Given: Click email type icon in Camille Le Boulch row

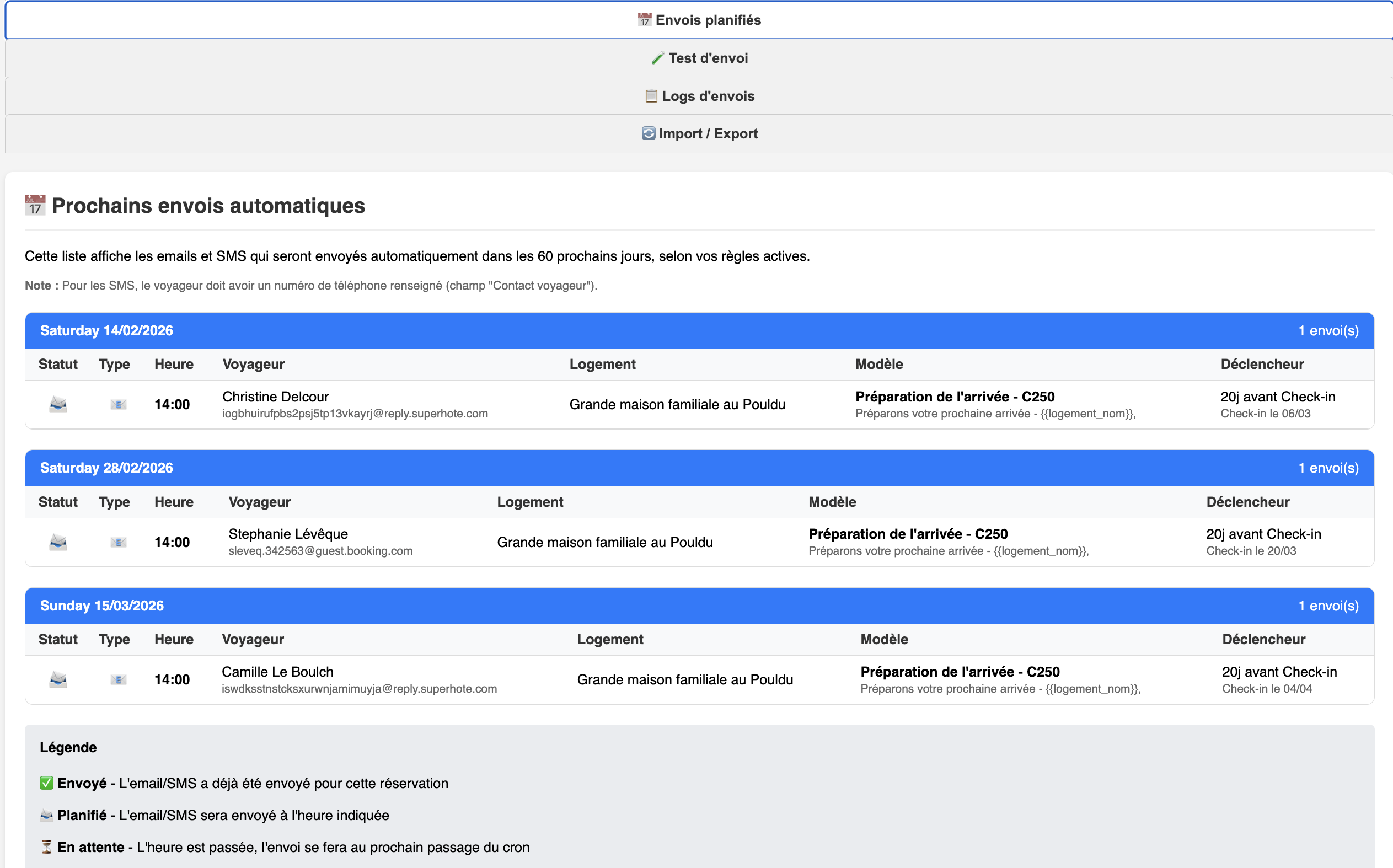Looking at the screenshot, I should (x=118, y=680).
